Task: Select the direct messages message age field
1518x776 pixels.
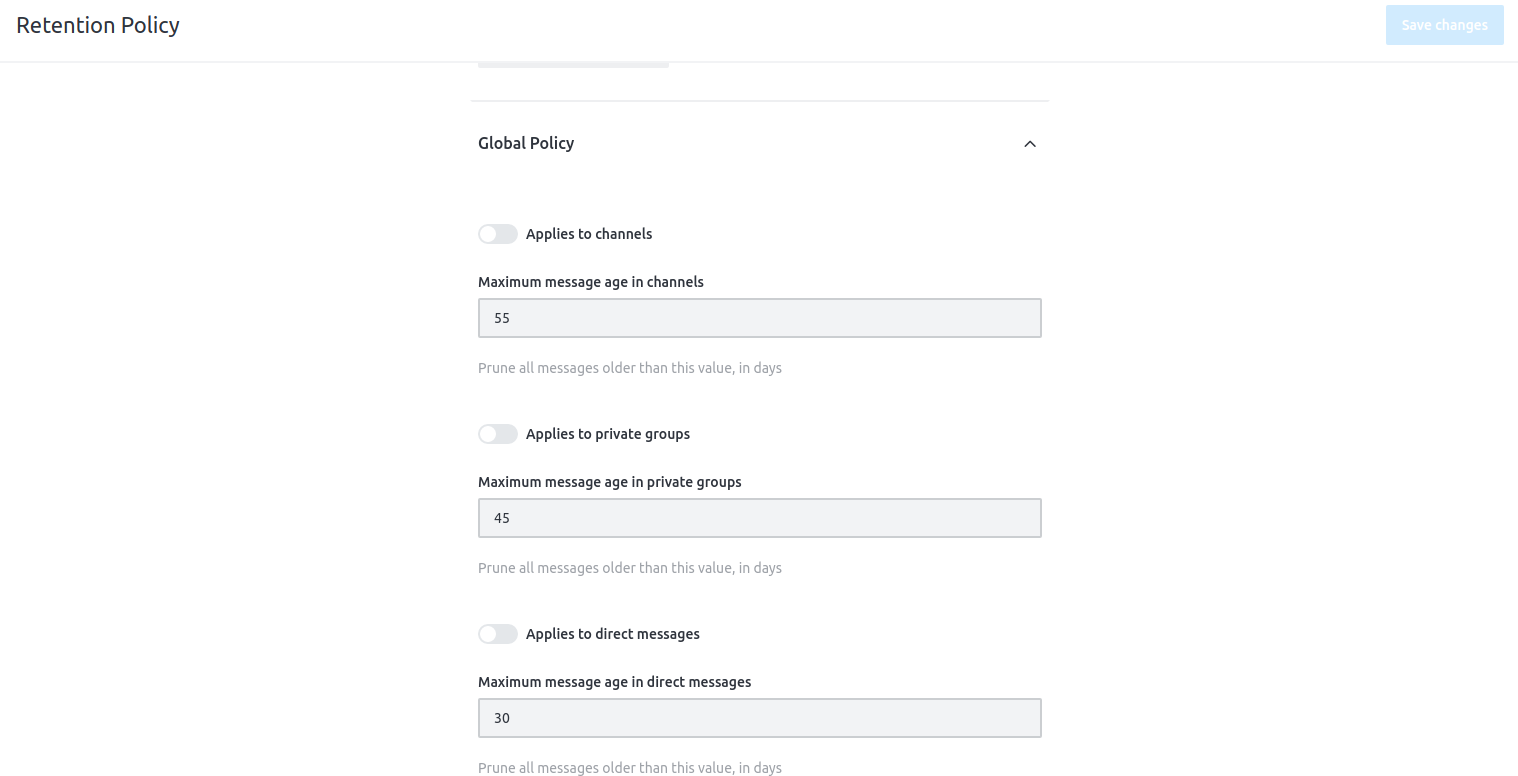Action: [x=760, y=718]
